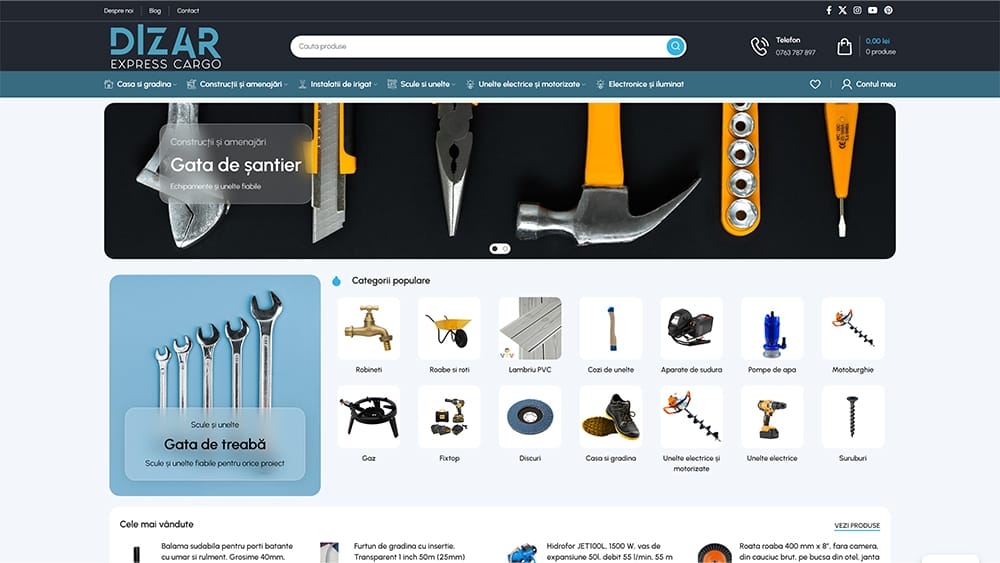Click the Cauta produse search field

(x=478, y=46)
